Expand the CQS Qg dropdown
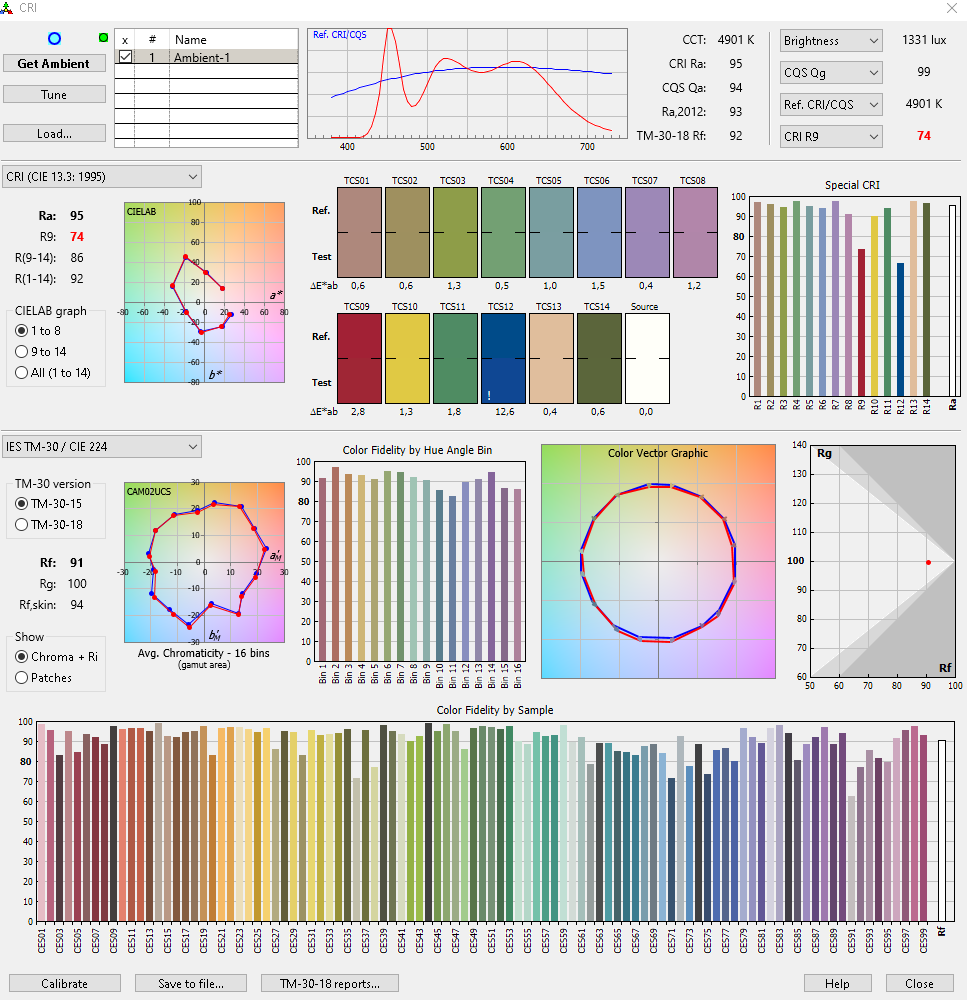Viewport: 967px width, 1000px height. [x=831, y=73]
